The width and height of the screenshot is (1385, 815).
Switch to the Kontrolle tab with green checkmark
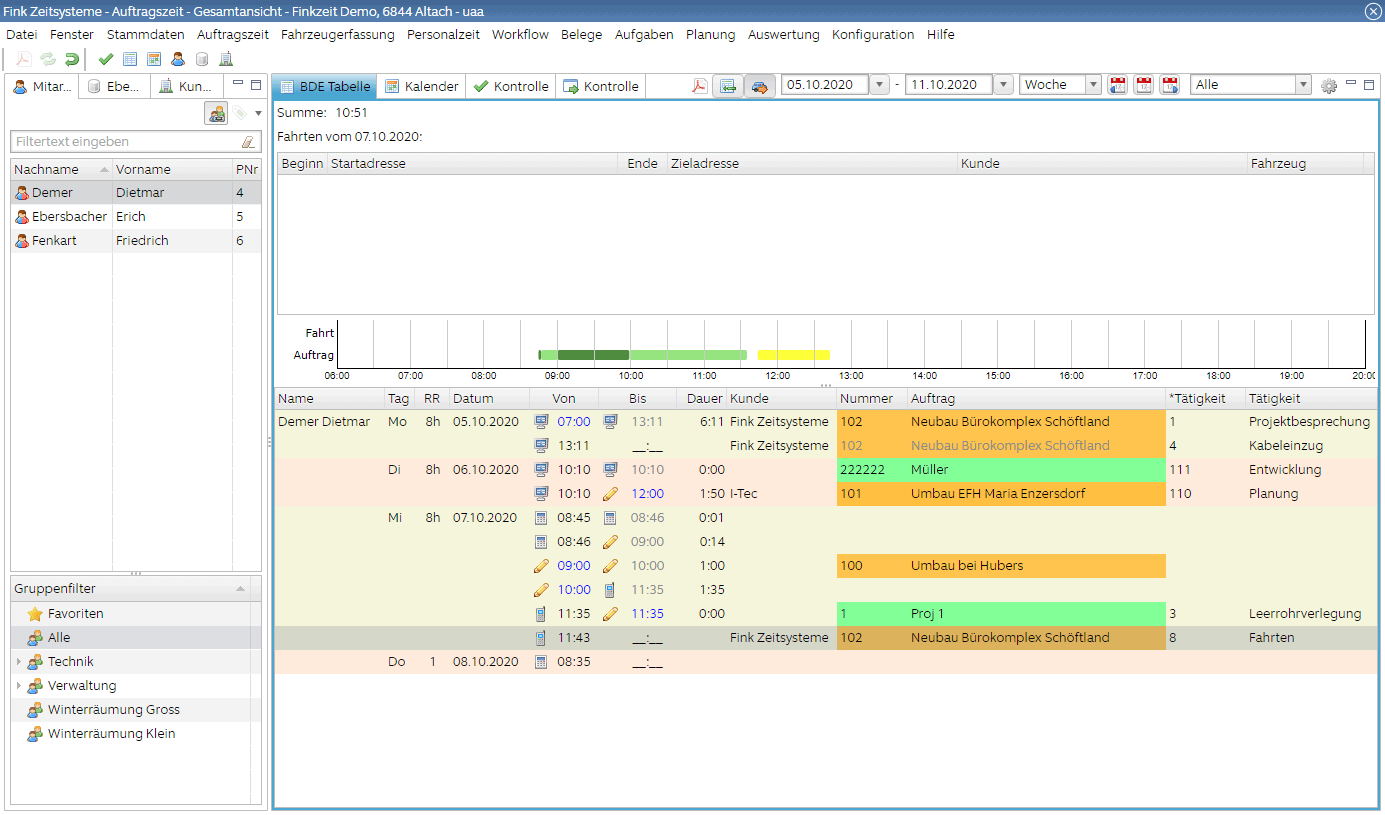point(511,86)
